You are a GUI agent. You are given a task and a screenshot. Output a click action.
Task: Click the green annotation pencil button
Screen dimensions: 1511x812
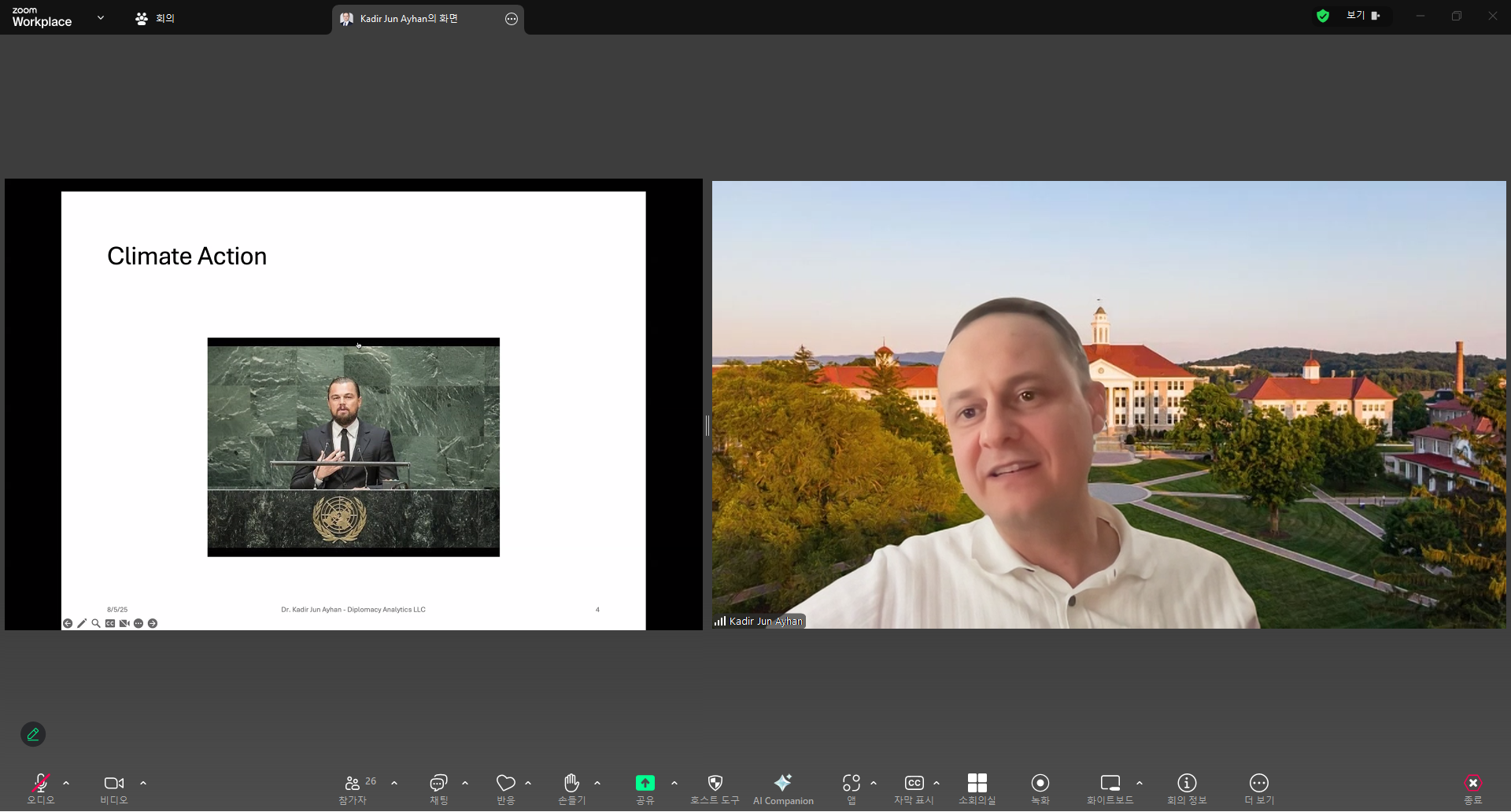pyautogui.click(x=33, y=734)
